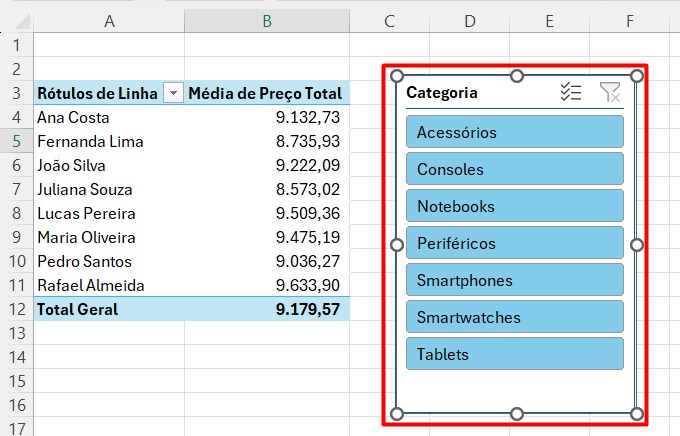Click value 9.633,90
This screenshot has width=680, height=436.
[x=267, y=285]
